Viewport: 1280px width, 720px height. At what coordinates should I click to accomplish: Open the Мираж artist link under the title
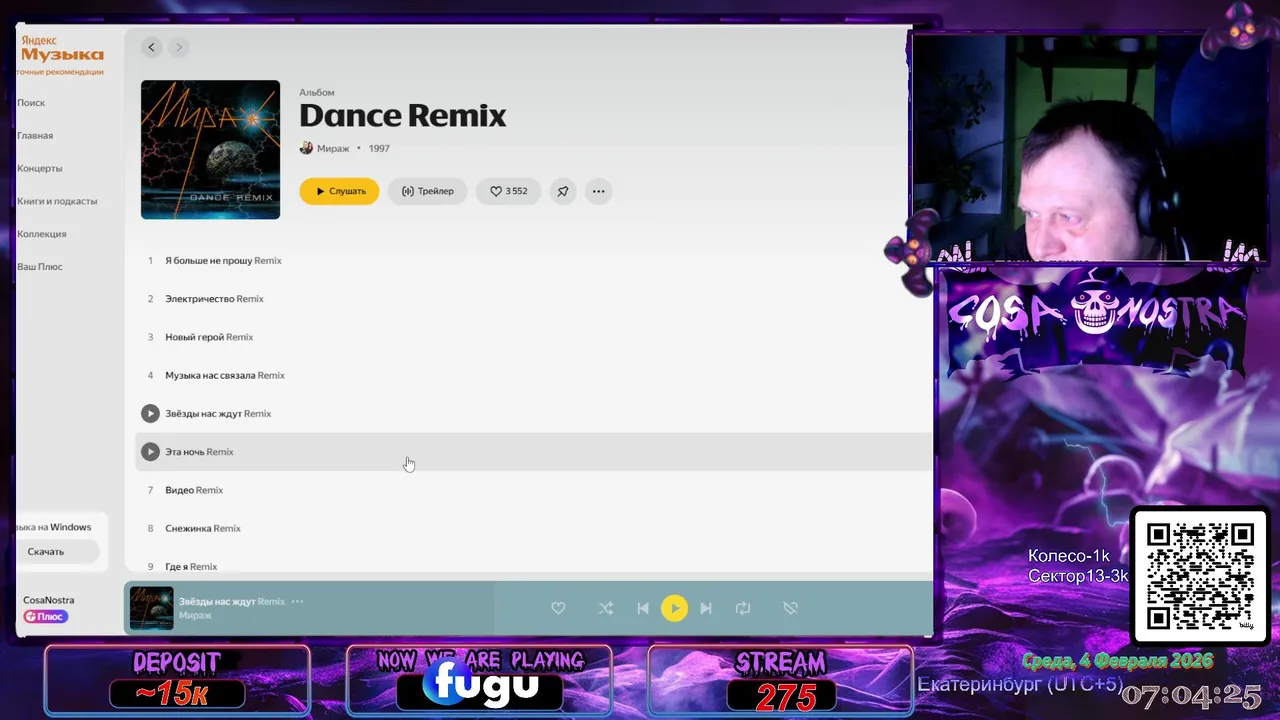coord(333,148)
